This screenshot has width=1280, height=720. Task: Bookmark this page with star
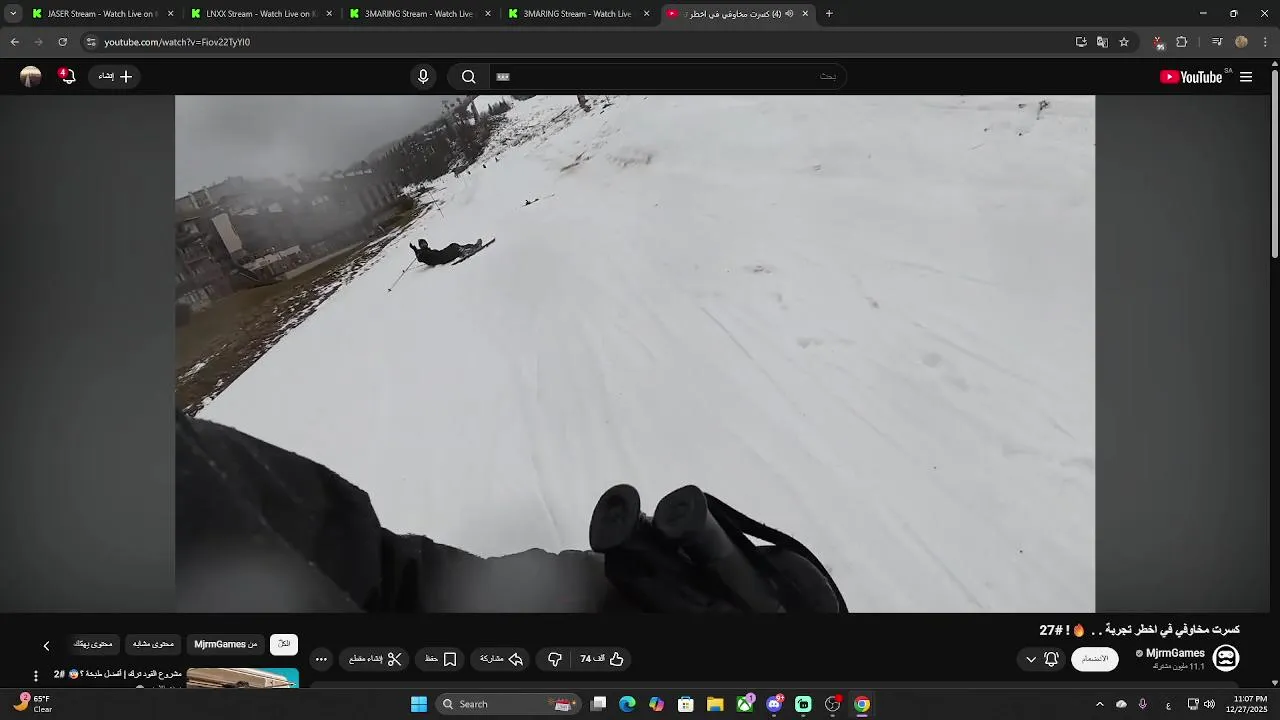coord(1124,42)
